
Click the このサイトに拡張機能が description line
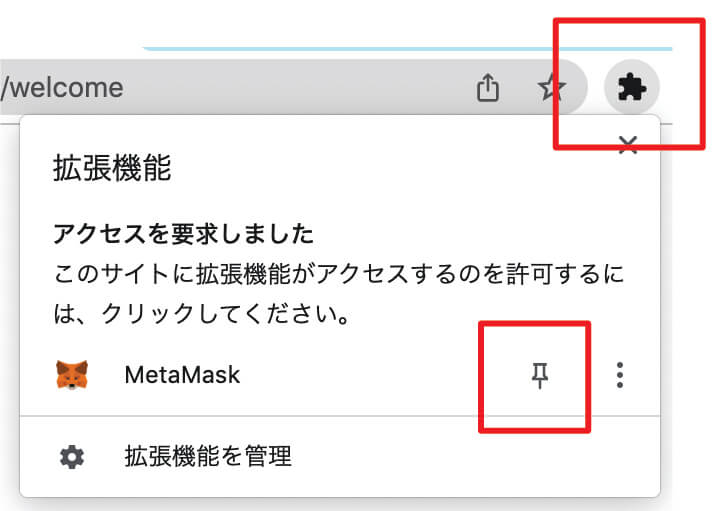pos(339,274)
